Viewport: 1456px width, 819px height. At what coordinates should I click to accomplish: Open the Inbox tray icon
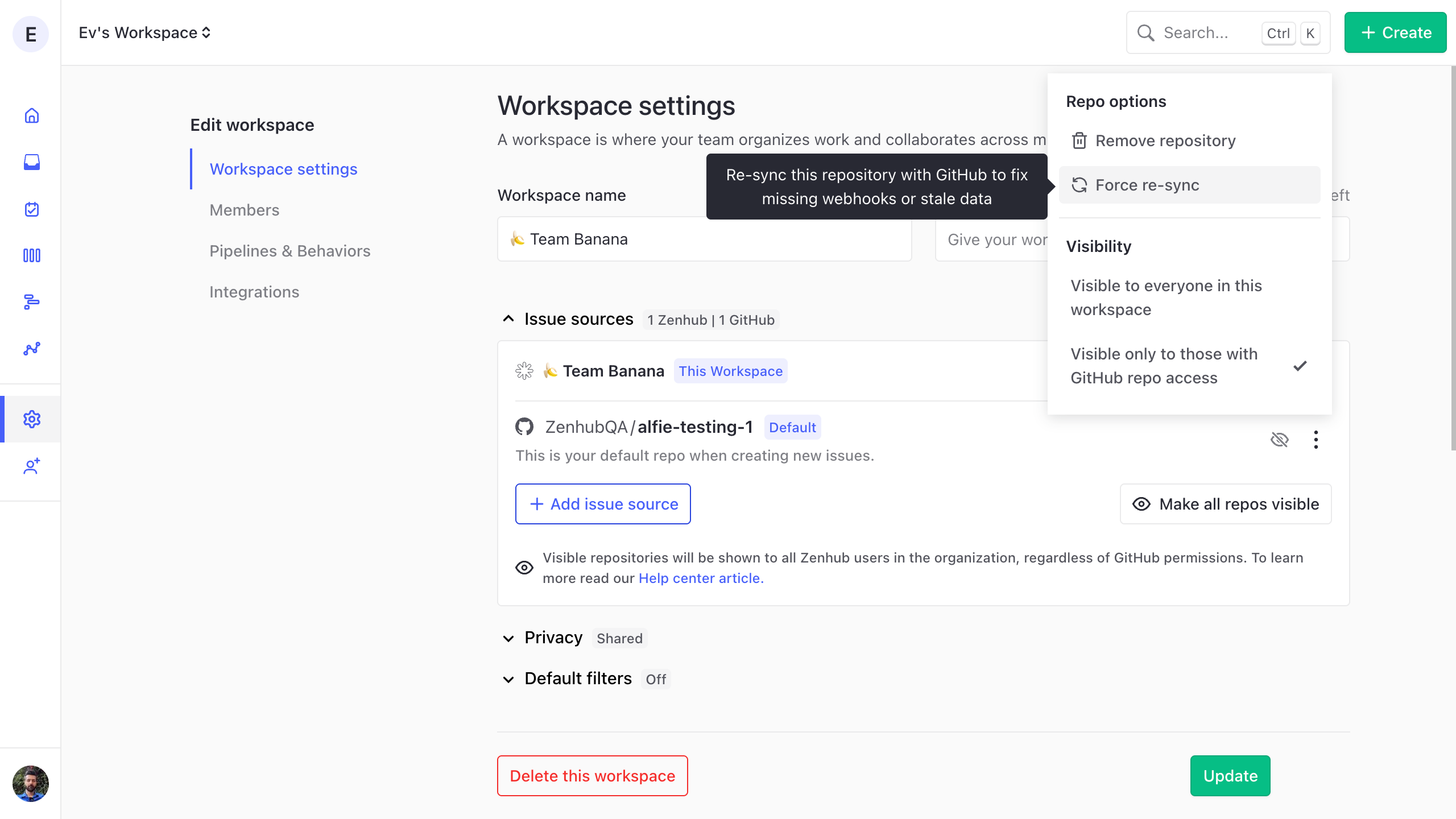(x=32, y=162)
